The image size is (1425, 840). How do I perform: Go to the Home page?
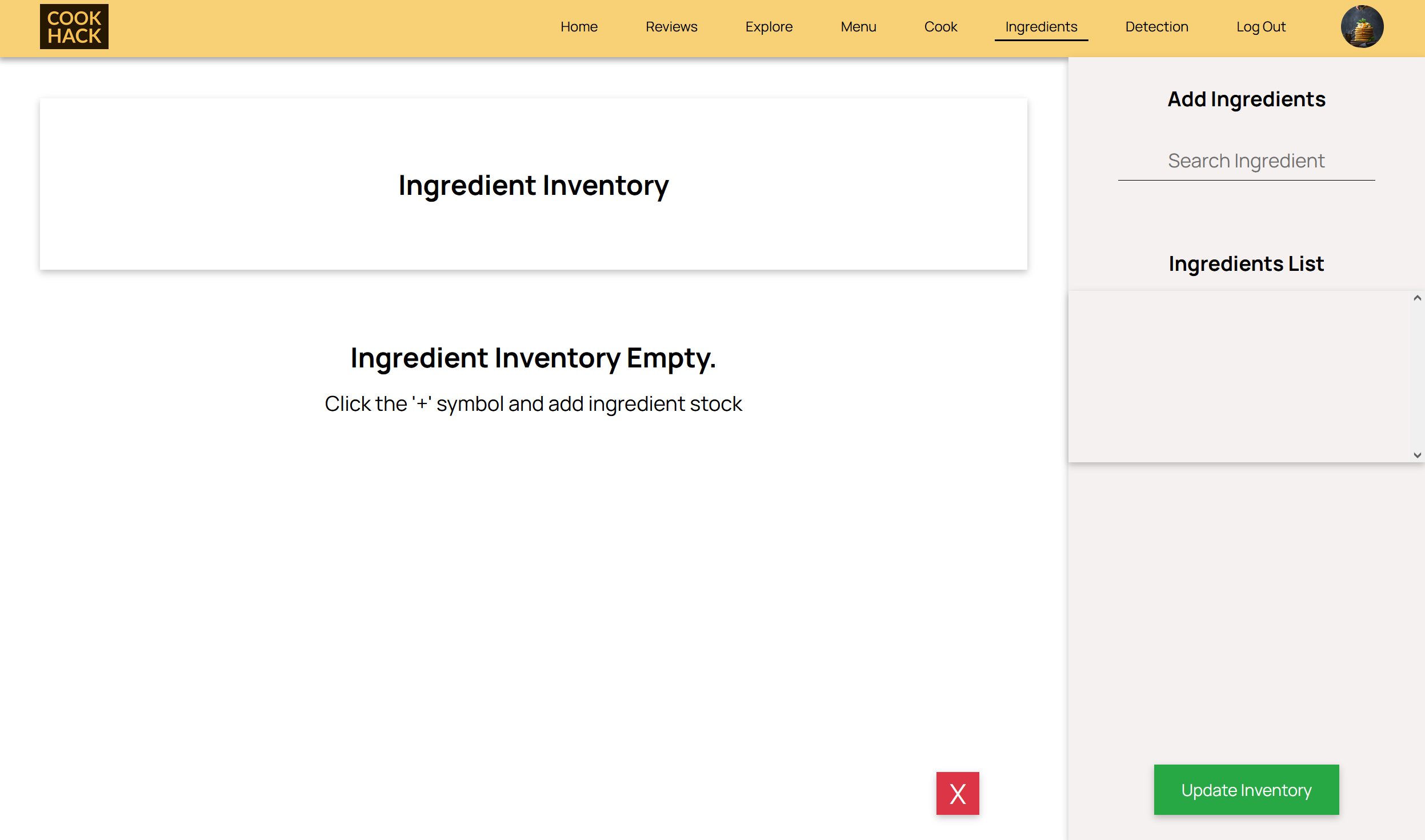click(579, 27)
